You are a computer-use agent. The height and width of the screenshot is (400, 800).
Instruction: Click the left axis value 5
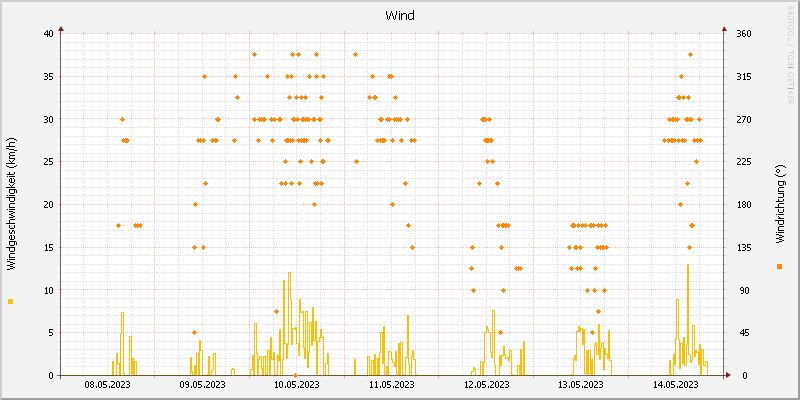click(x=51, y=333)
